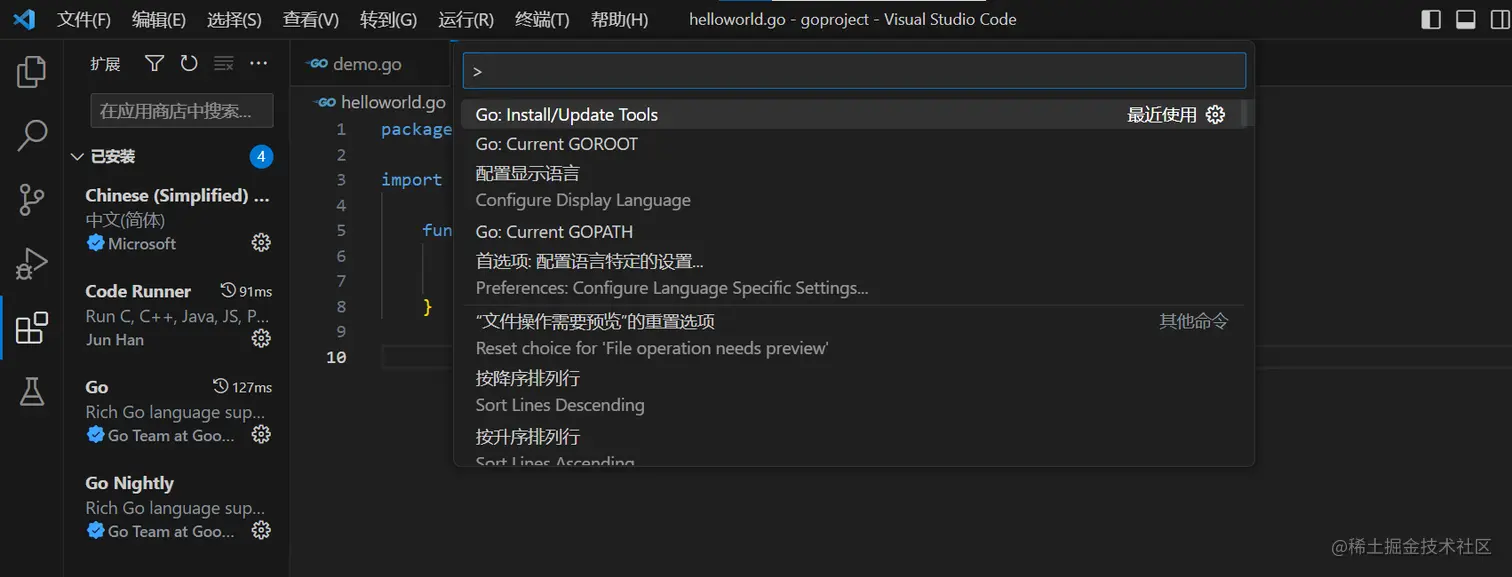Click the 扩展 panel title
This screenshot has width=1512, height=577.
coord(105,64)
